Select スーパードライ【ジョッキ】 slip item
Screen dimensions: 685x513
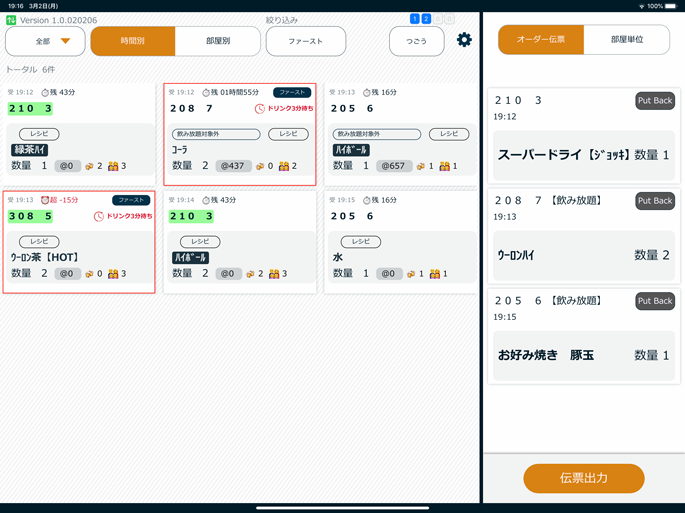pyautogui.click(x=584, y=155)
